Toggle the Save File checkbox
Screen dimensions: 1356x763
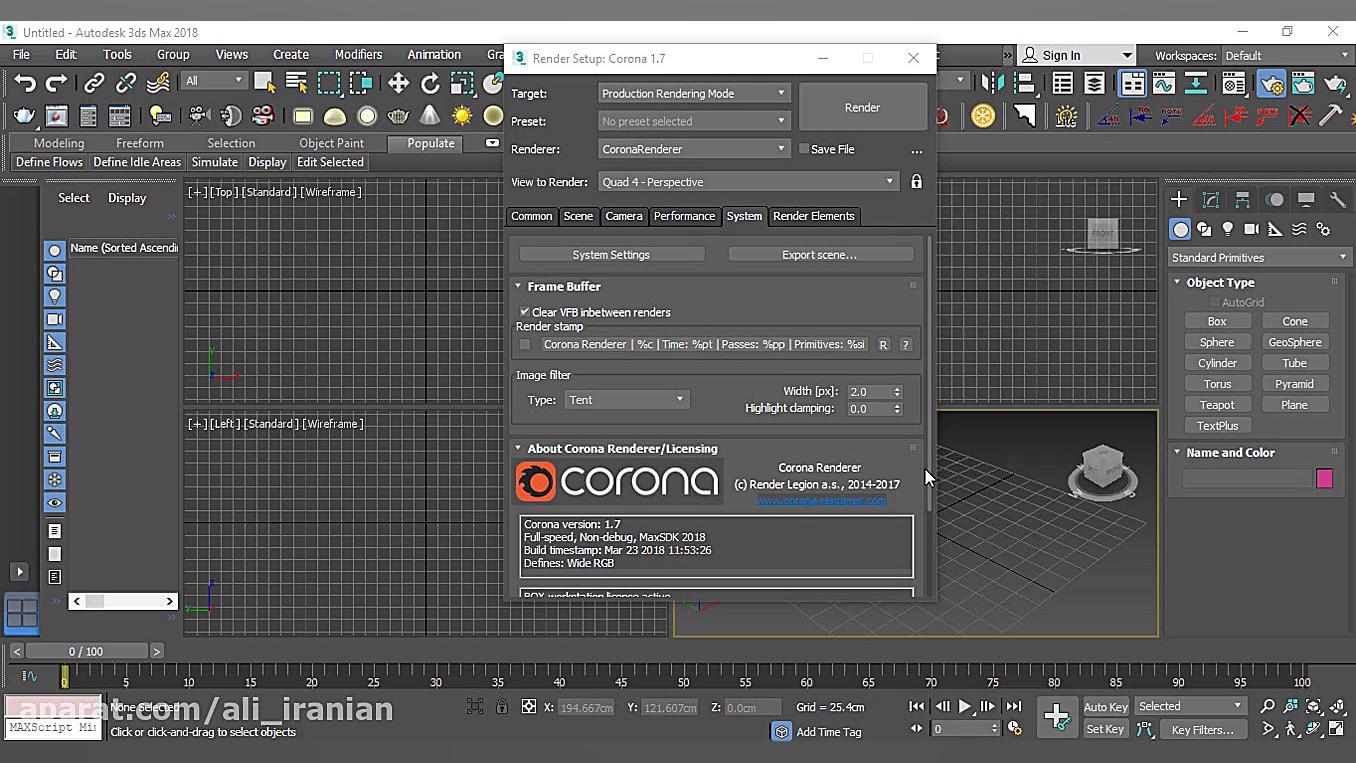pos(803,149)
